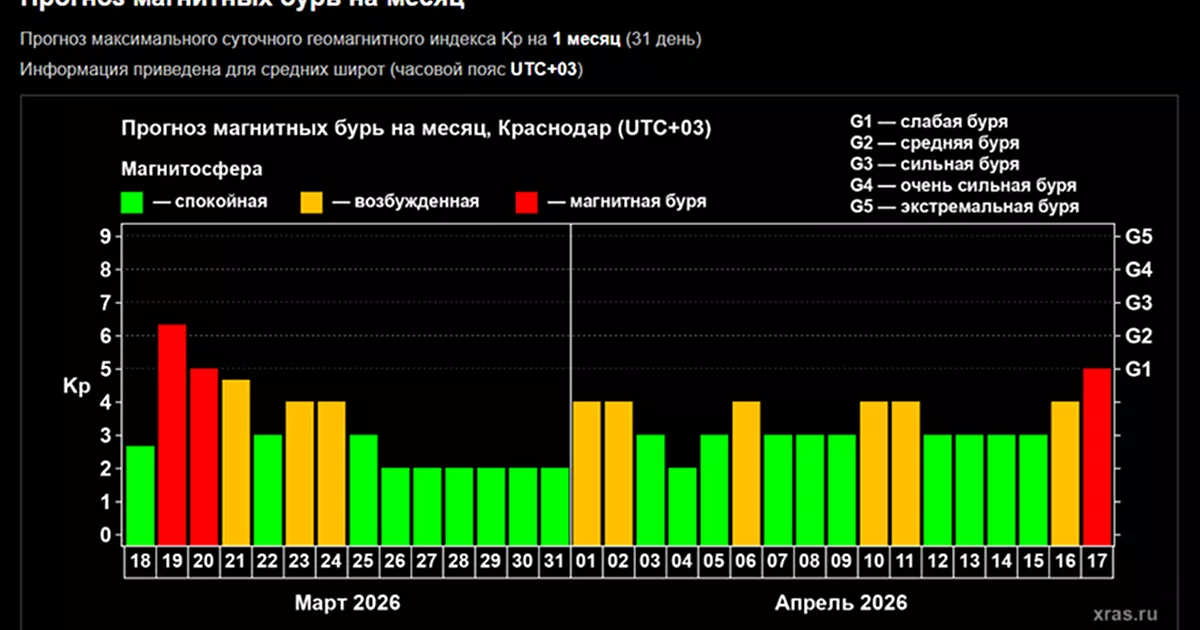Screen dimensions: 1200x630
Task: Click the red 'магнитная буря' legend swatch
Action: 528,201
